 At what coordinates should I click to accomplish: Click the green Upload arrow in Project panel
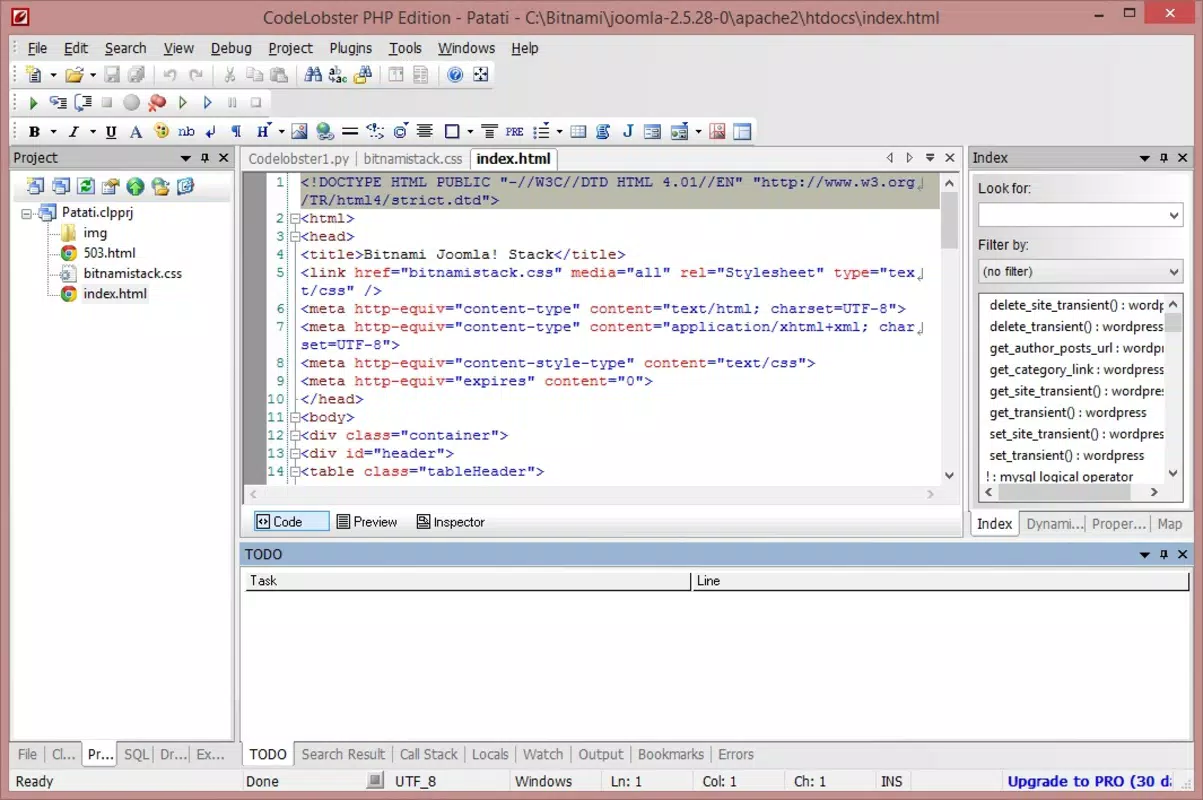(135, 186)
